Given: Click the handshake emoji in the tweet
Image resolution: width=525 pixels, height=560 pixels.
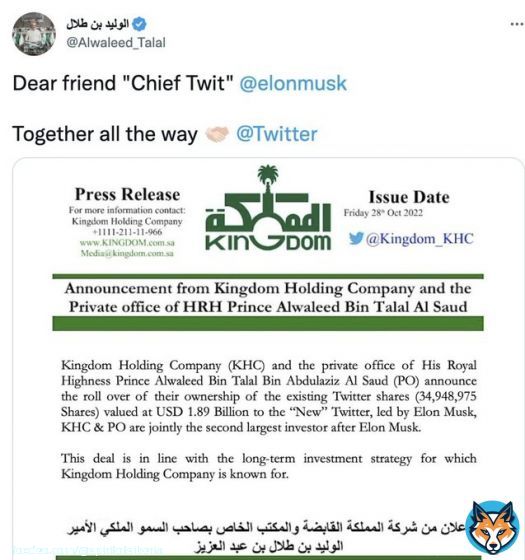Looking at the screenshot, I should pos(217,135).
